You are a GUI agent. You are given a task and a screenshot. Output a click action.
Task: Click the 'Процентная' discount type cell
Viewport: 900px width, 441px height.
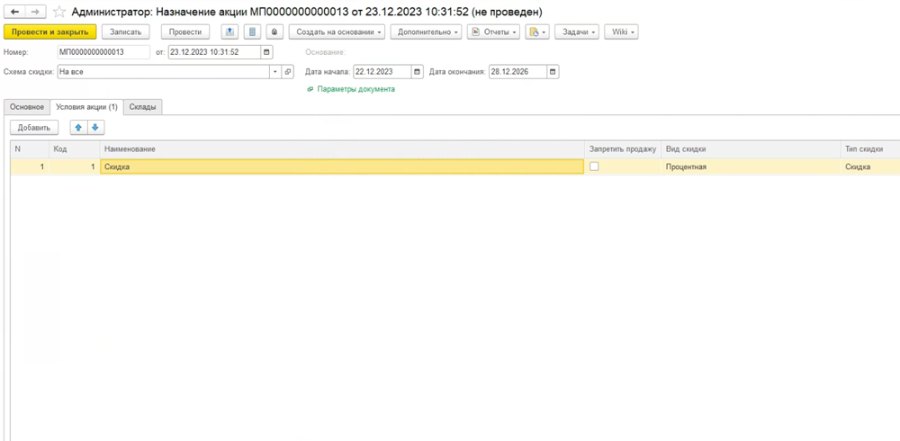(750, 167)
